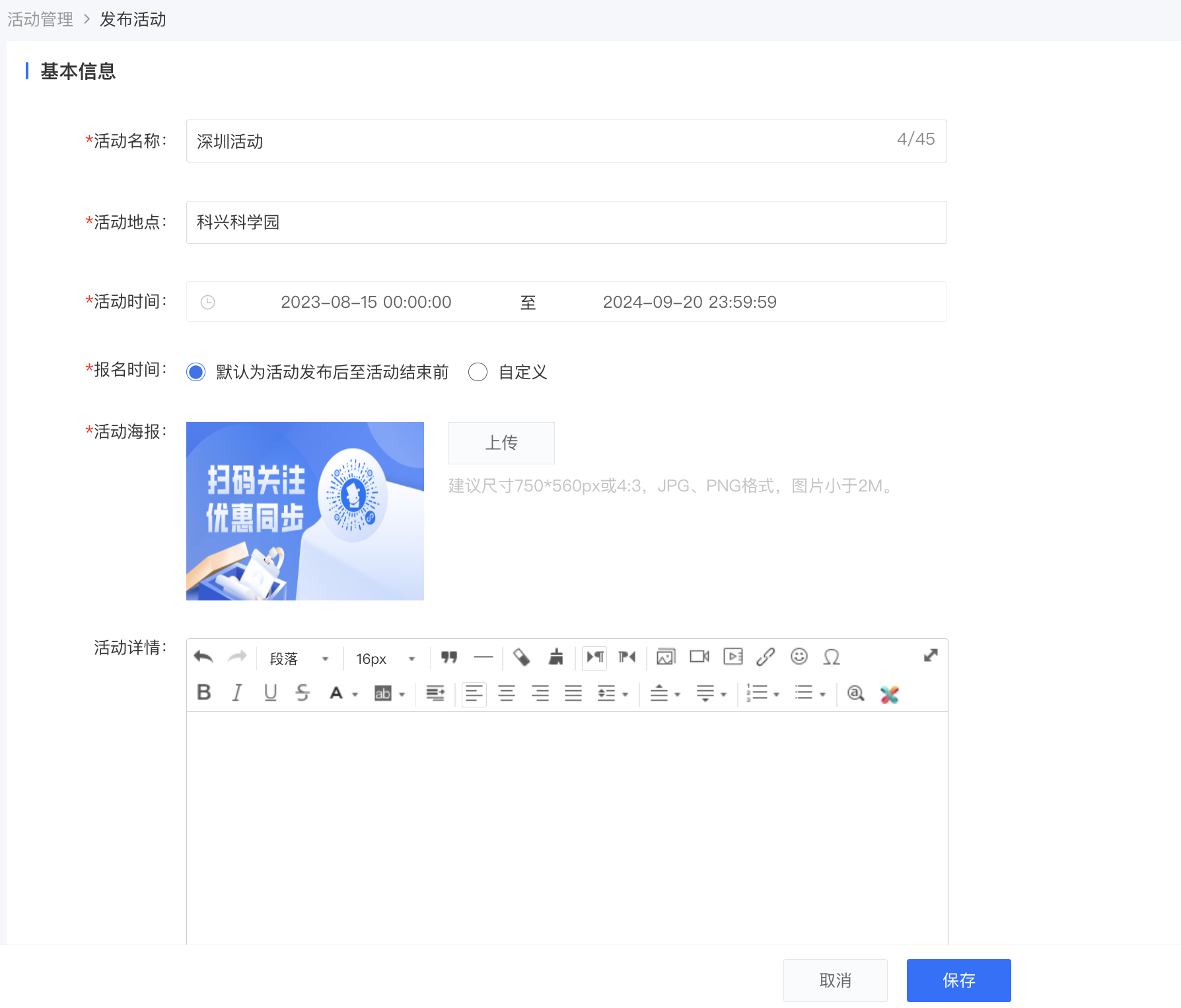
Task: Expand the ordered list style dropdown
Action: click(x=777, y=694)
